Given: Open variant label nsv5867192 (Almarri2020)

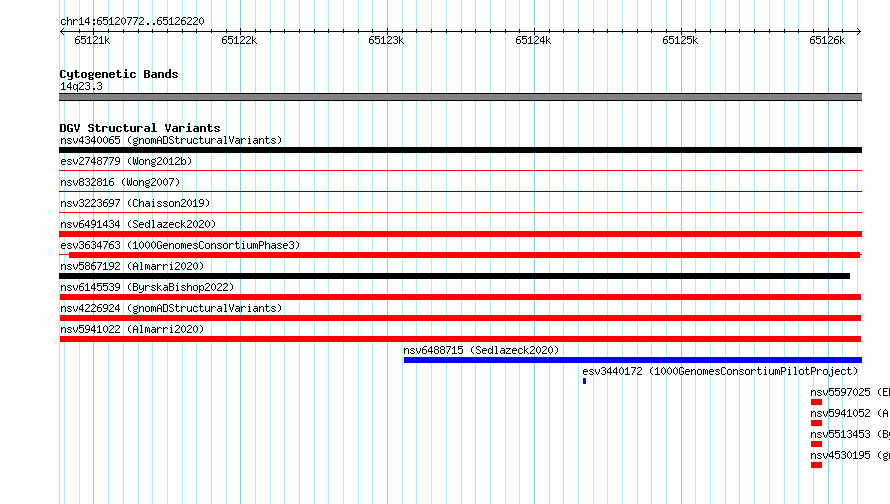Looking at the screenshot, I should coord(132,266).
